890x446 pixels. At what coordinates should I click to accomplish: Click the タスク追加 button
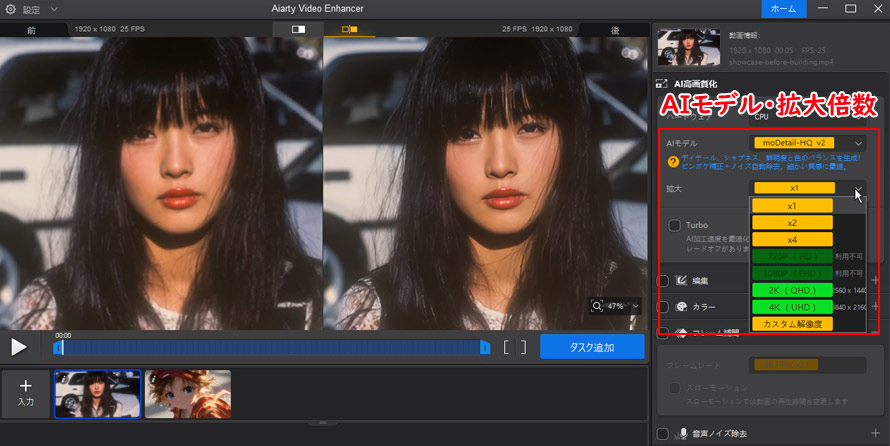tap(592, 347)
